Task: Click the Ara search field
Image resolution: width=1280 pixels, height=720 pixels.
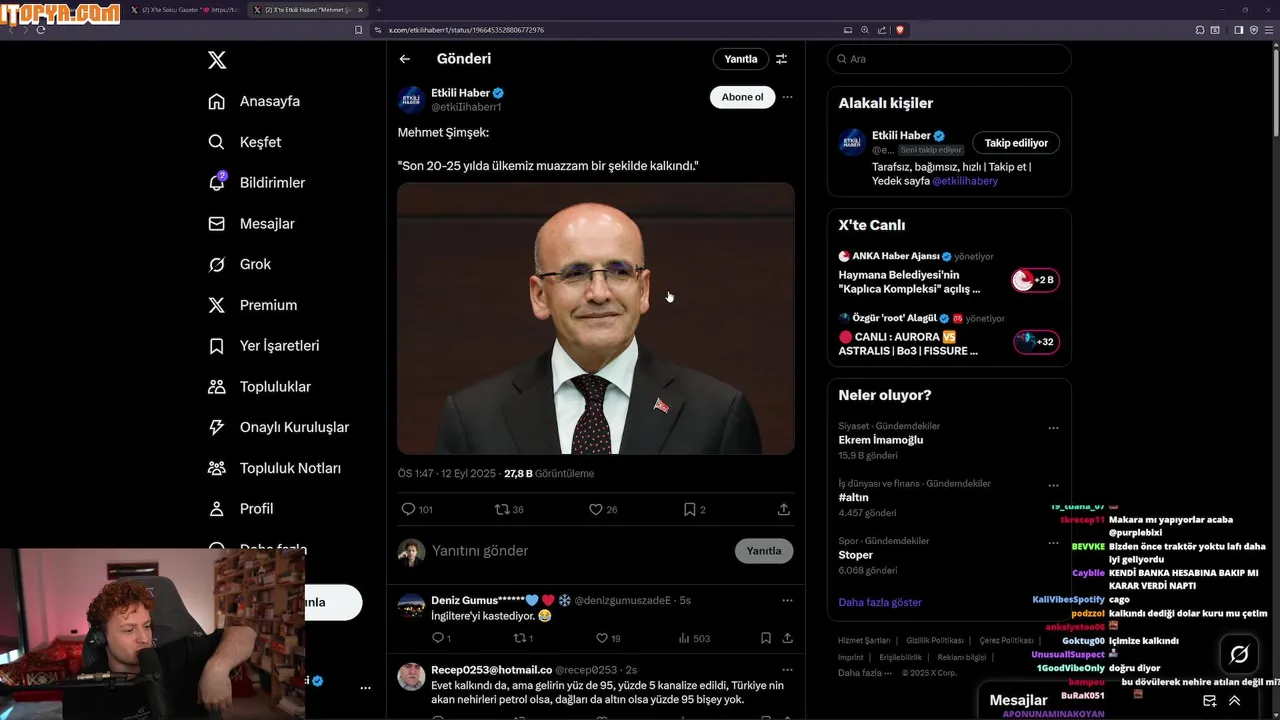Action: pos(949,59)
